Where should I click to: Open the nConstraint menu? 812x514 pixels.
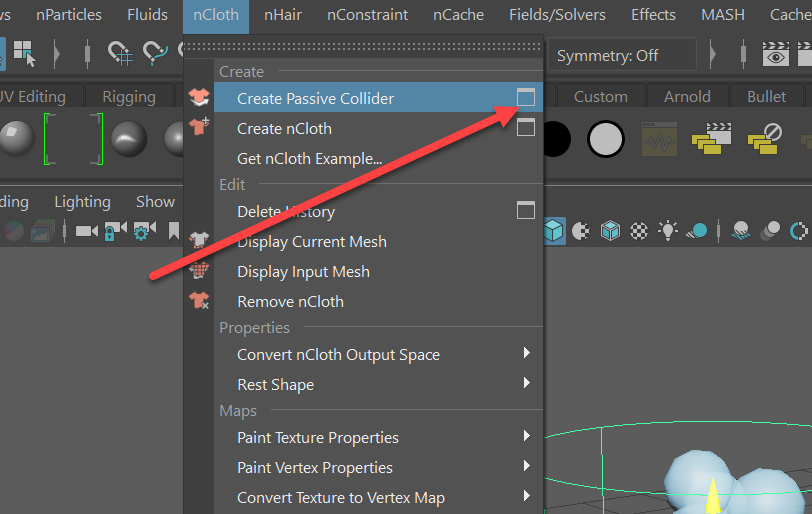click(x=368, y=15)
